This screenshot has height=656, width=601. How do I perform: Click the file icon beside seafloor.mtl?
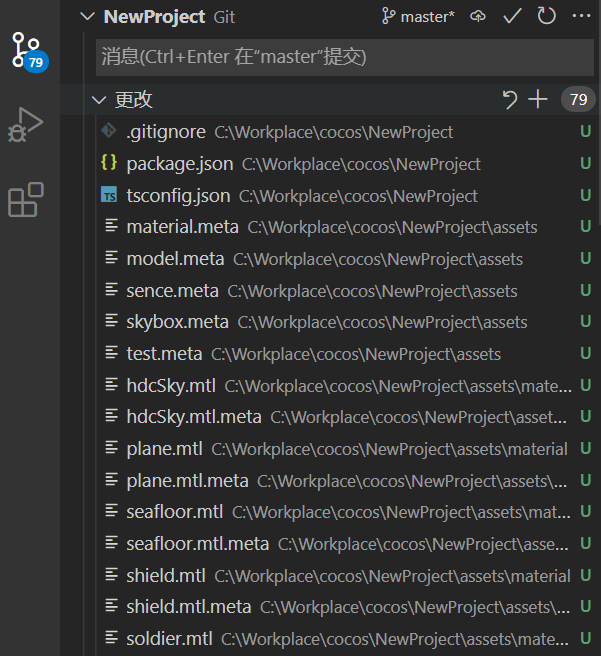pyautogui.click(x=111, y=511)
